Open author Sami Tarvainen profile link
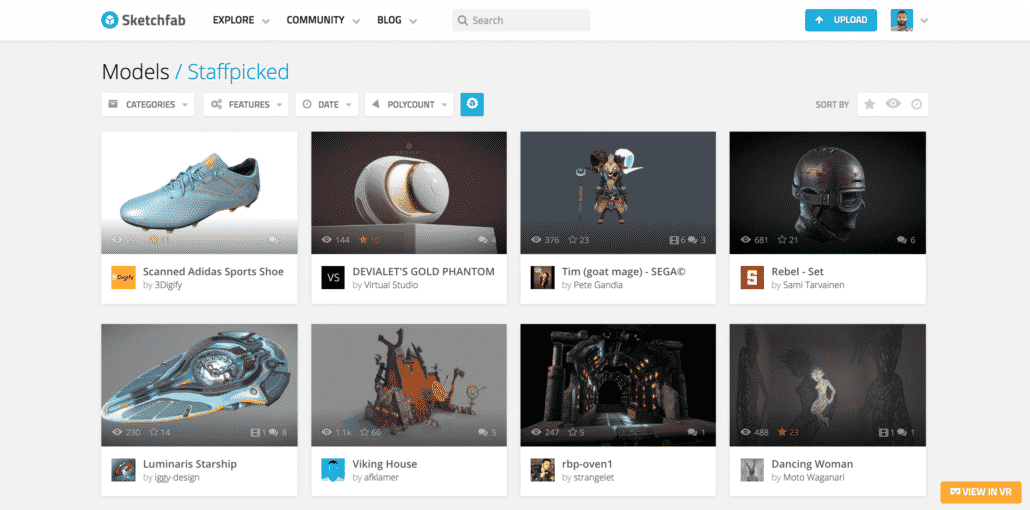 tap(813, 285)
